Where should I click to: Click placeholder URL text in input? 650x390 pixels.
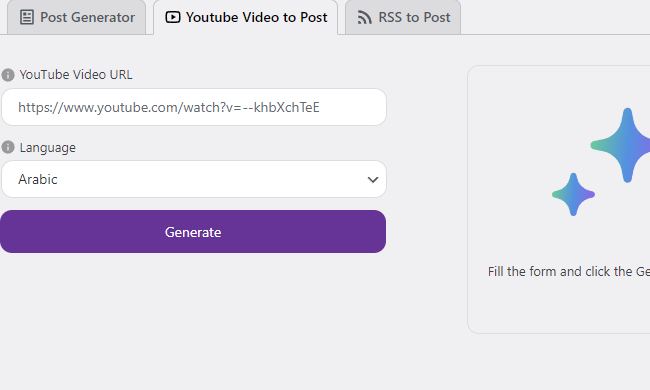(169, 108)
